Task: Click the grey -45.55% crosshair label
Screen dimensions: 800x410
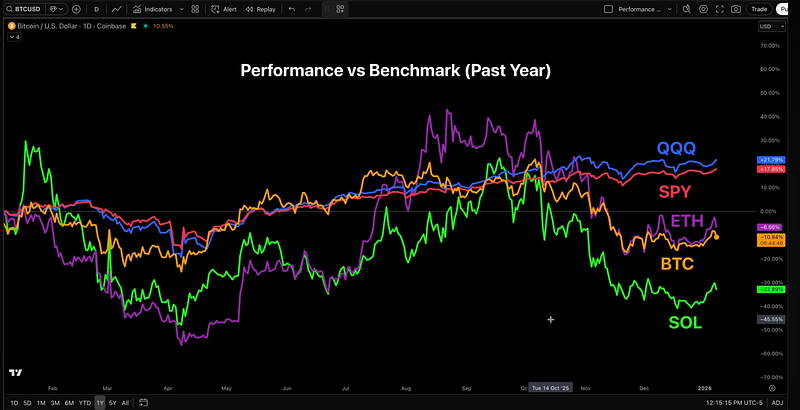Action: tap(770, 319)
